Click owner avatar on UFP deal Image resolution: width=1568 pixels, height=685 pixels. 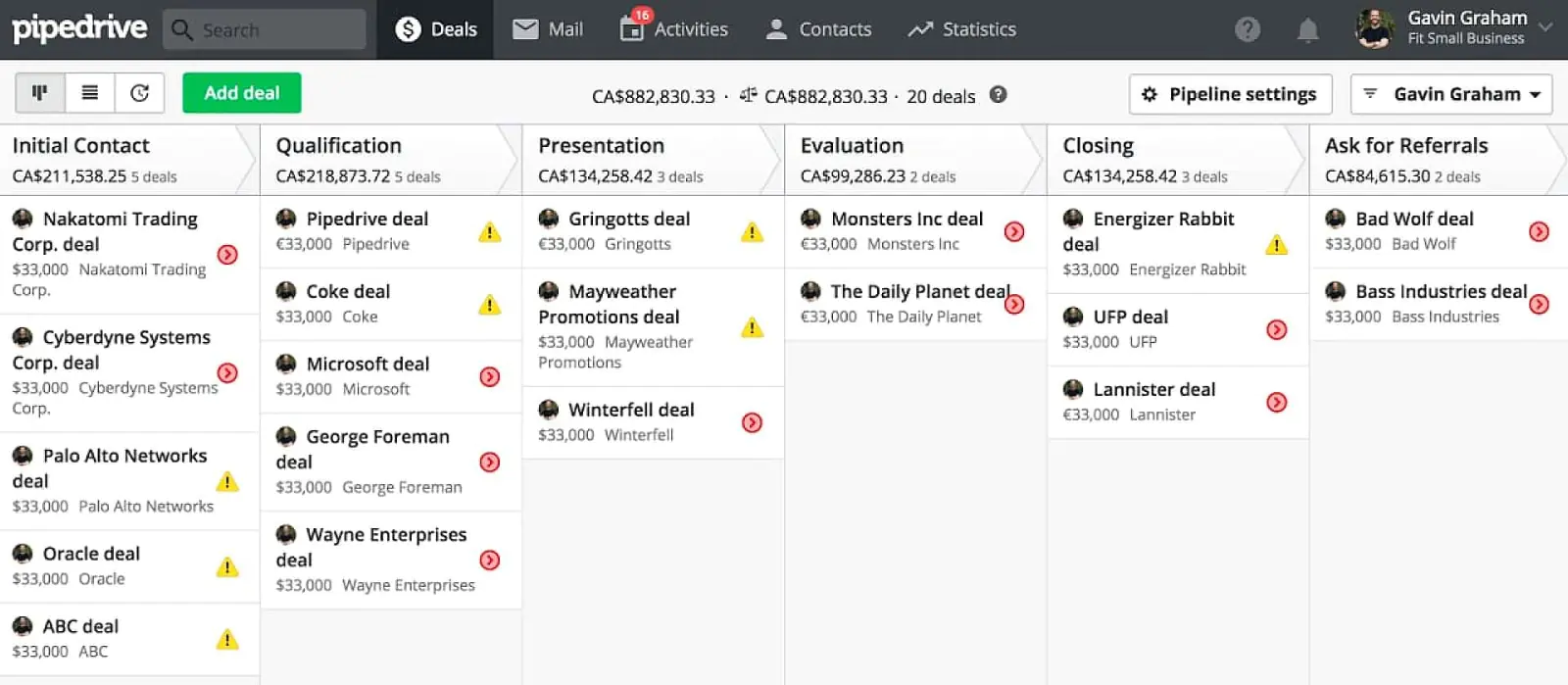pyautogui.click(x=1073, y=318)
